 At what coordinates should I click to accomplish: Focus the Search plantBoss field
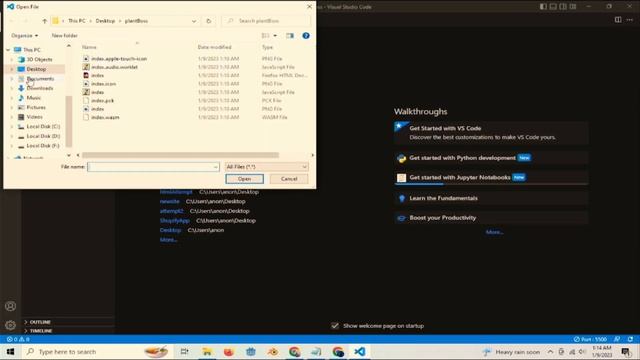[x=266, y=21]
